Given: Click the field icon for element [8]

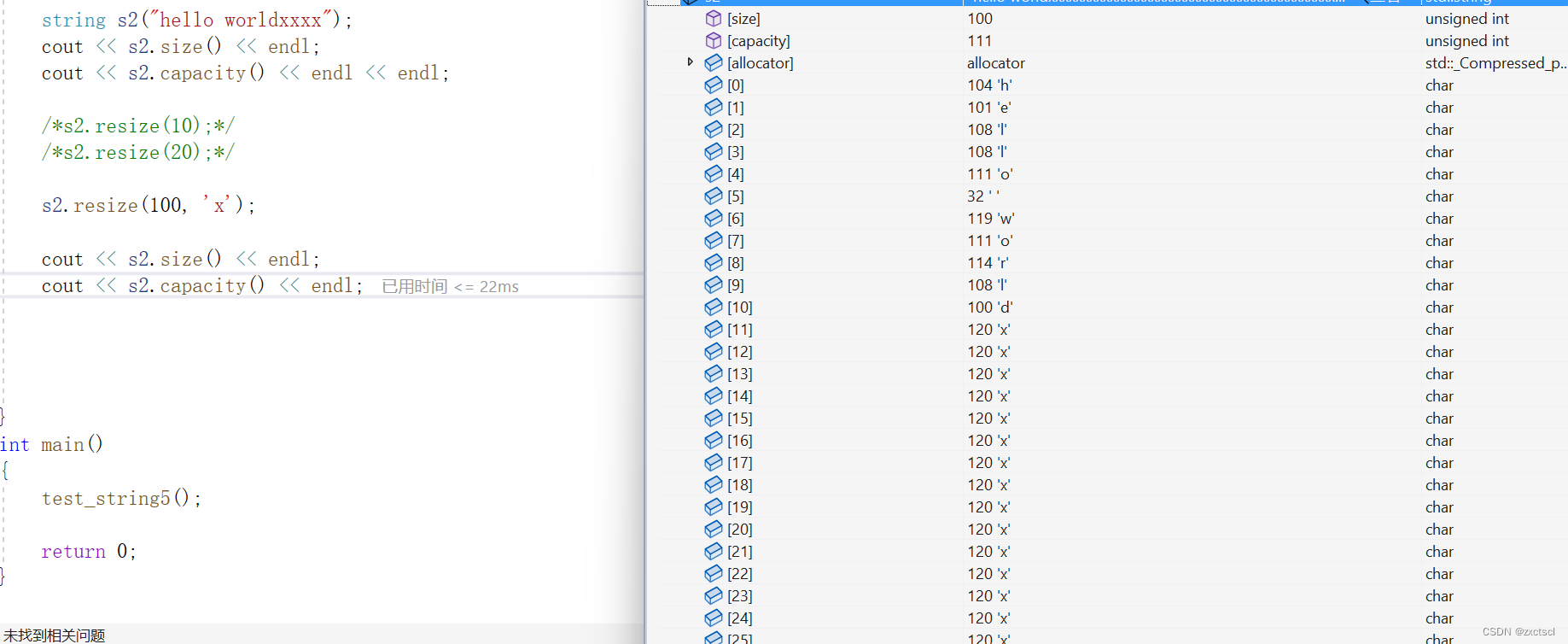Looking at the screenshot, I should (x=714, y=263).
